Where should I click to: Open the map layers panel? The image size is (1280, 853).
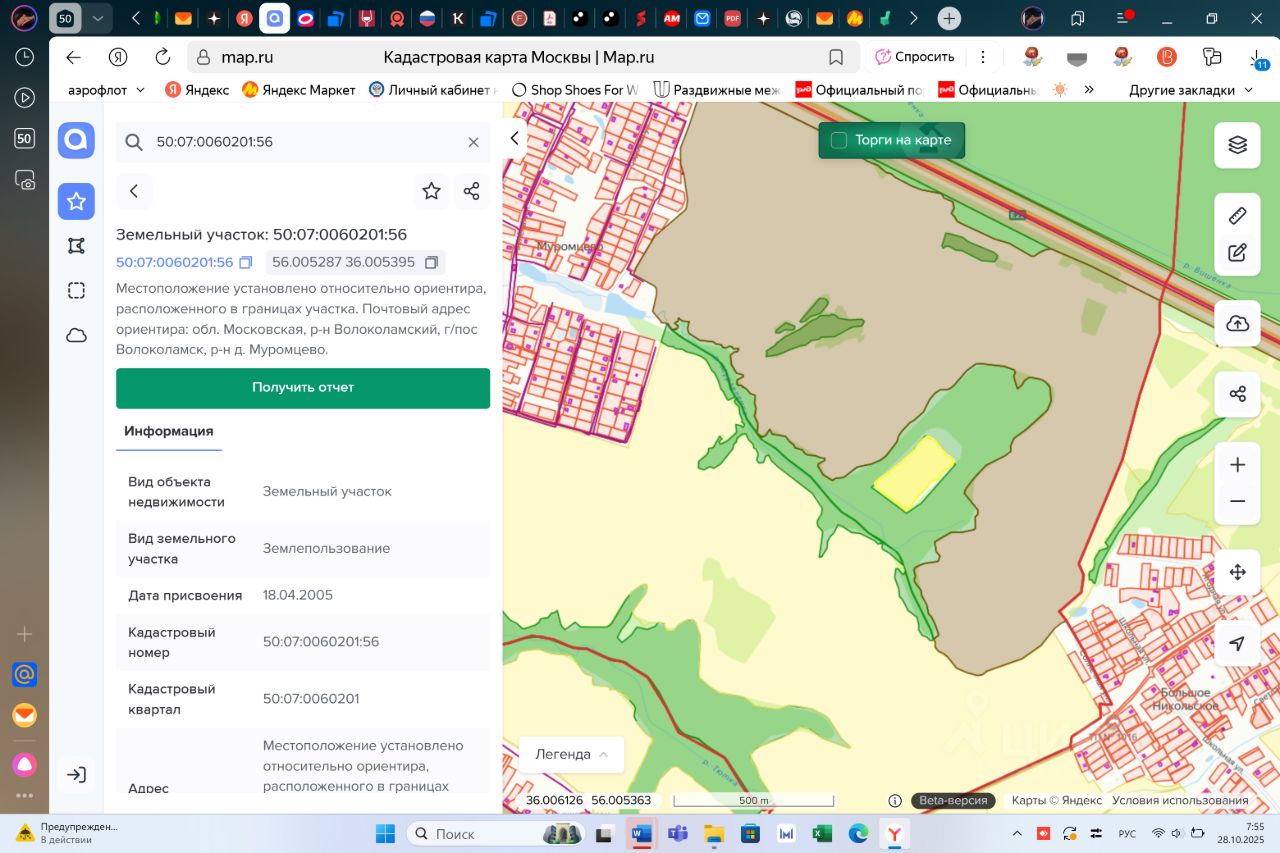tap(1237, 145)
